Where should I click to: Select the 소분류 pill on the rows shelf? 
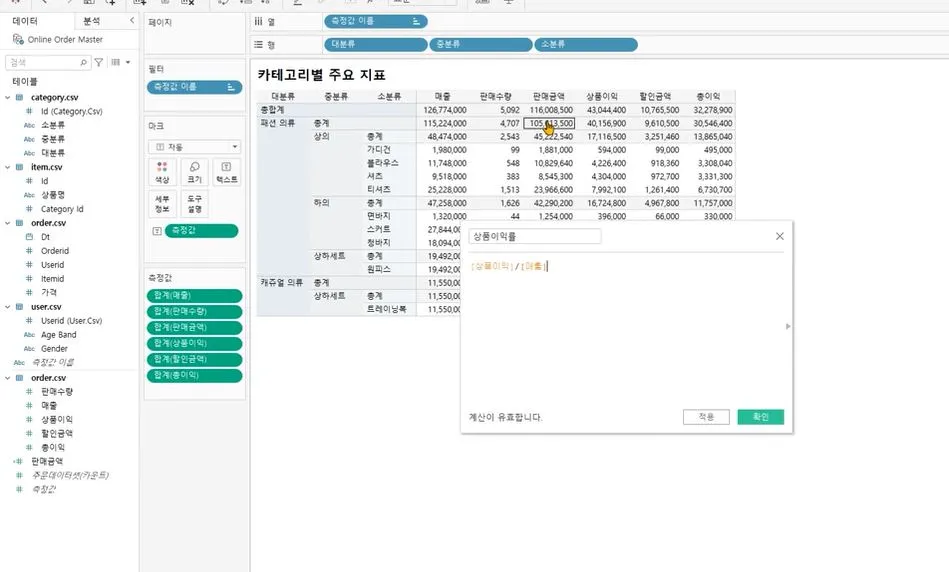(x=586, y=45)
